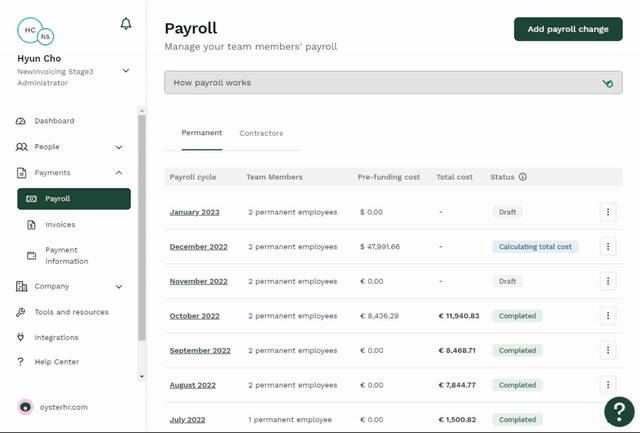Expand the account switcher chevron
Image resolution: width=640 pixels, height=433 pixels.
pyautogui.click(x=126, y=71)
